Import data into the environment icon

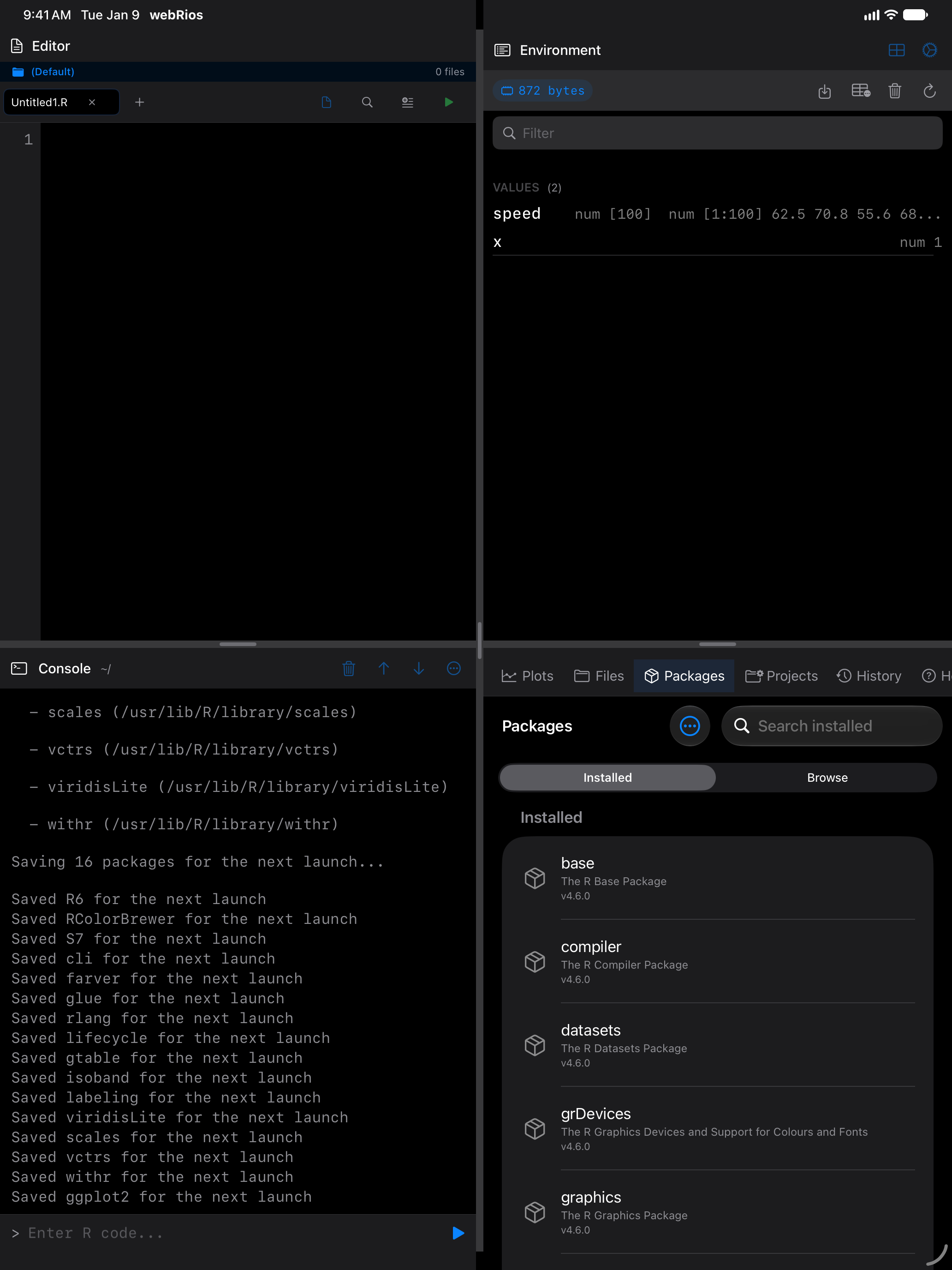point(825,91)
